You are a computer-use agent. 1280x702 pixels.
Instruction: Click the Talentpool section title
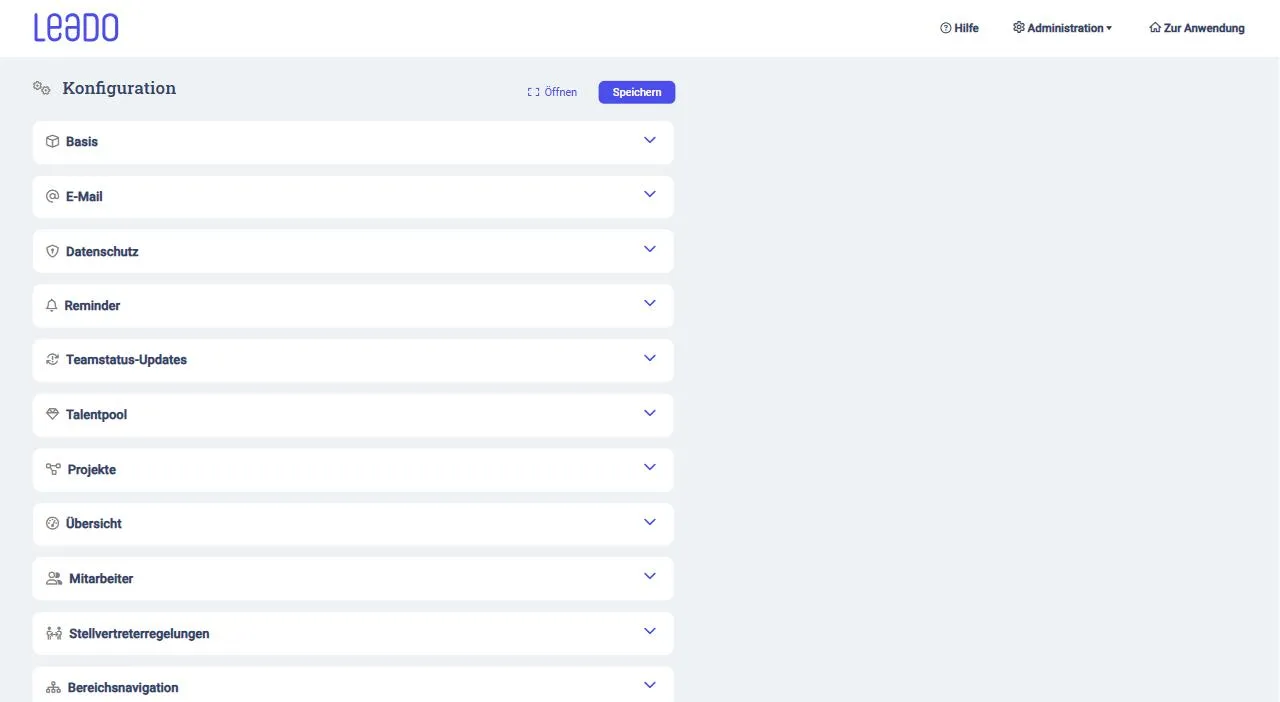pos(96,415)
